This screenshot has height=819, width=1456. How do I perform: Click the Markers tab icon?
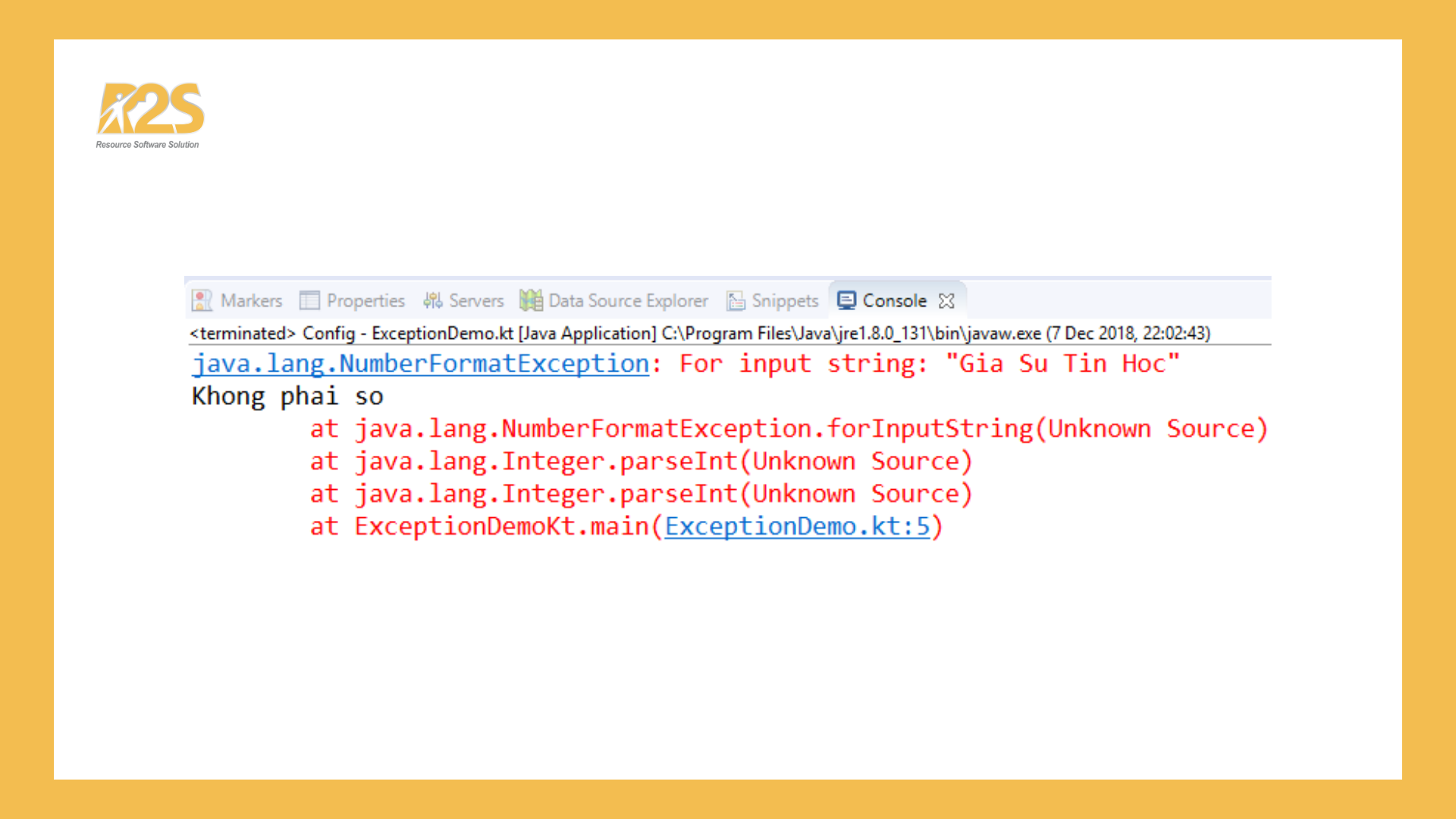tap(202, 300)
